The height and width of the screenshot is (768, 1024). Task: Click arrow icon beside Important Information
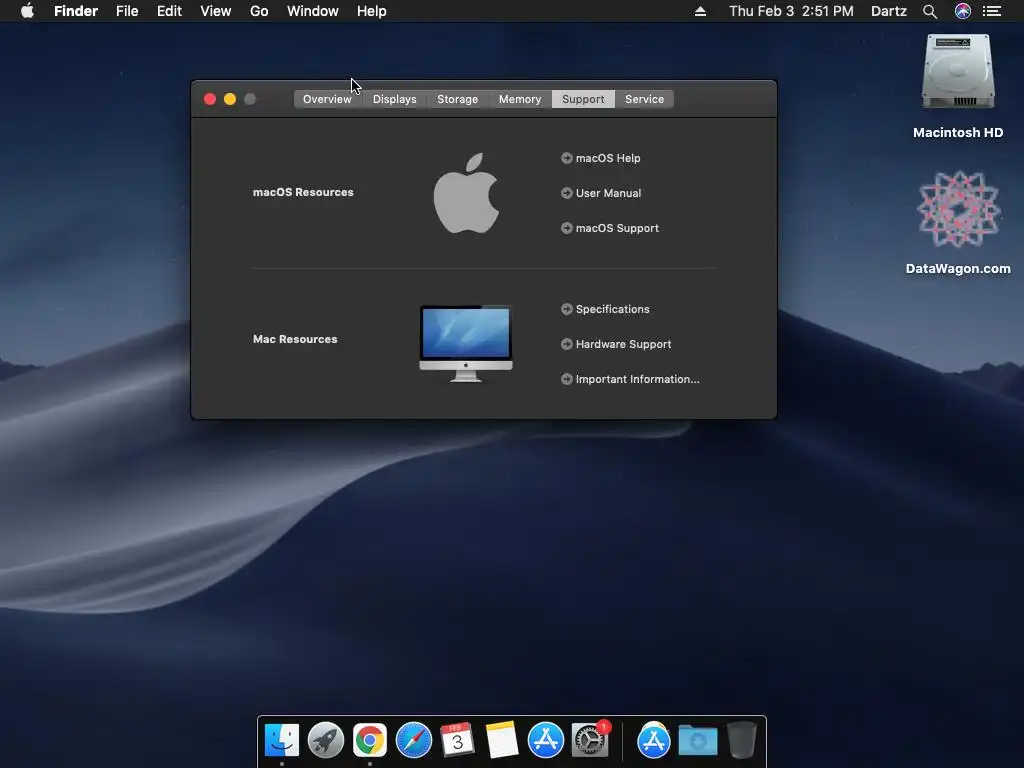567,379
